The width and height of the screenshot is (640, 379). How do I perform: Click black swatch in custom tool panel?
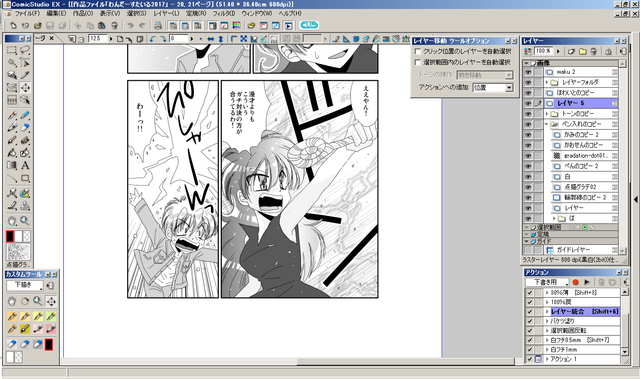[49, 345]
